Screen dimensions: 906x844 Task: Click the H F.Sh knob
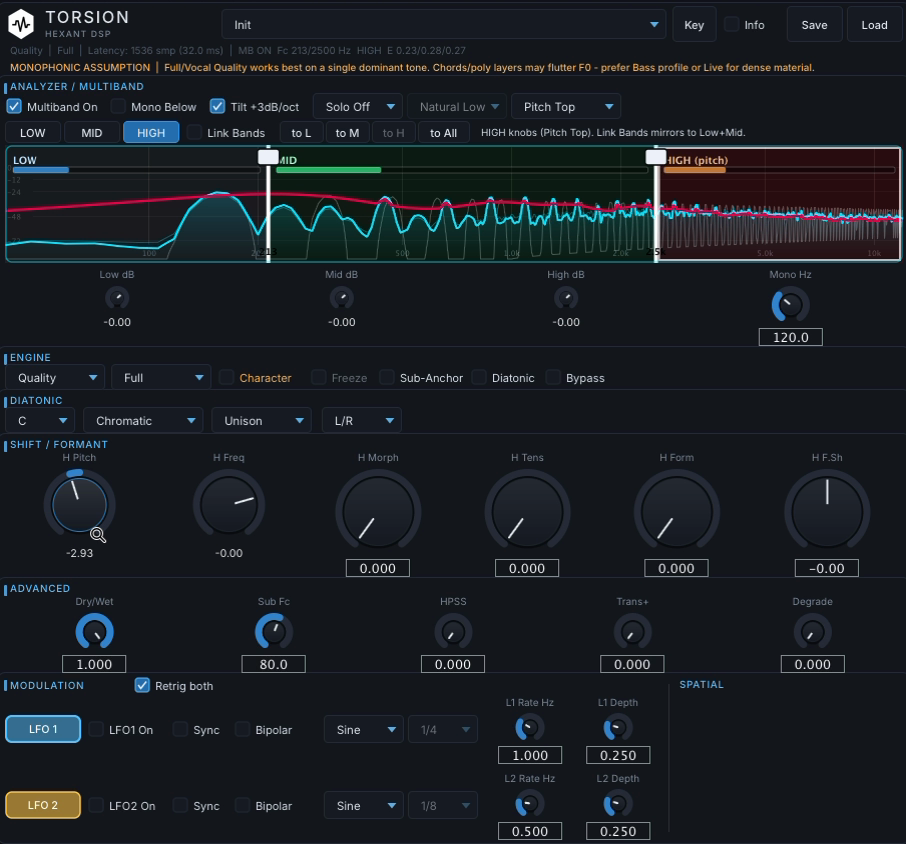click(827, 511)
